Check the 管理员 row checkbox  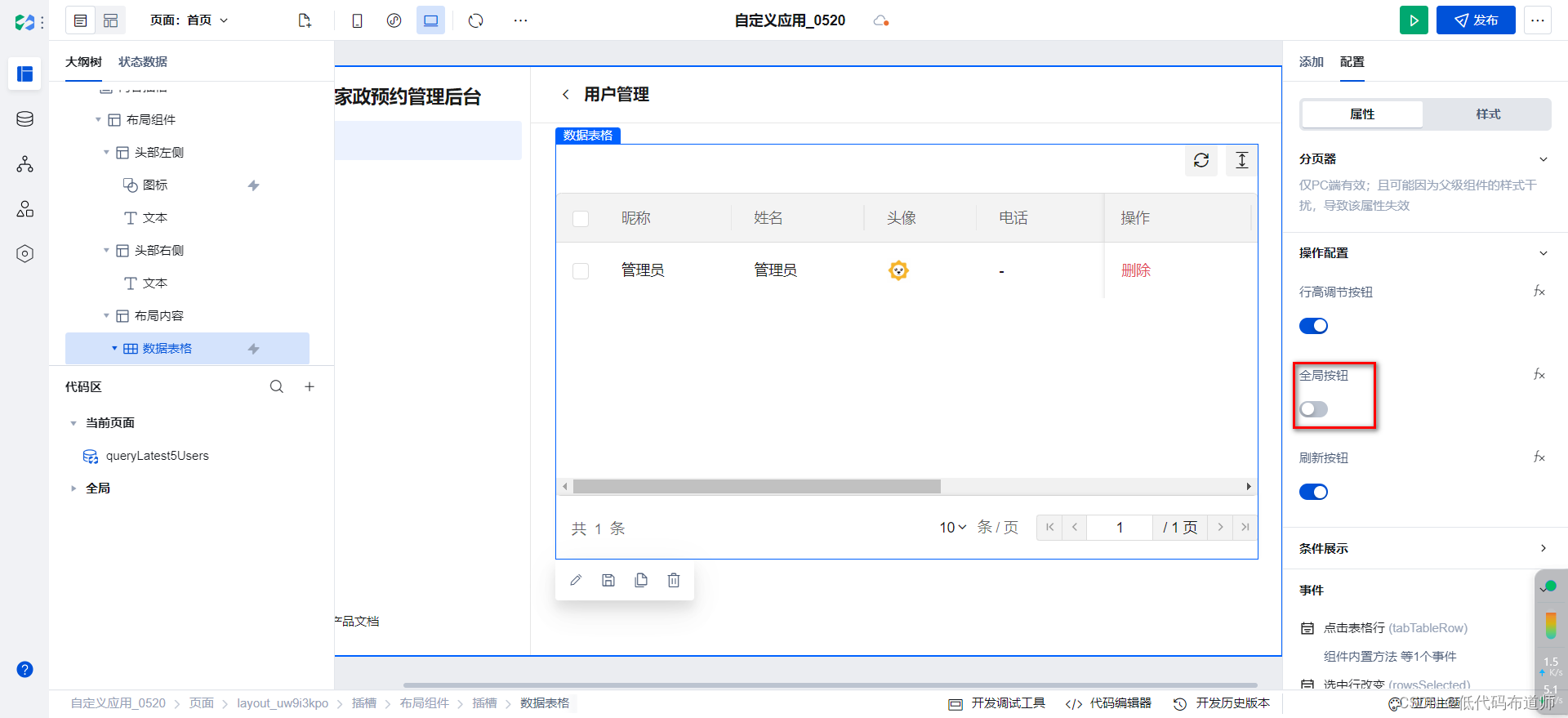pos(581,271)
